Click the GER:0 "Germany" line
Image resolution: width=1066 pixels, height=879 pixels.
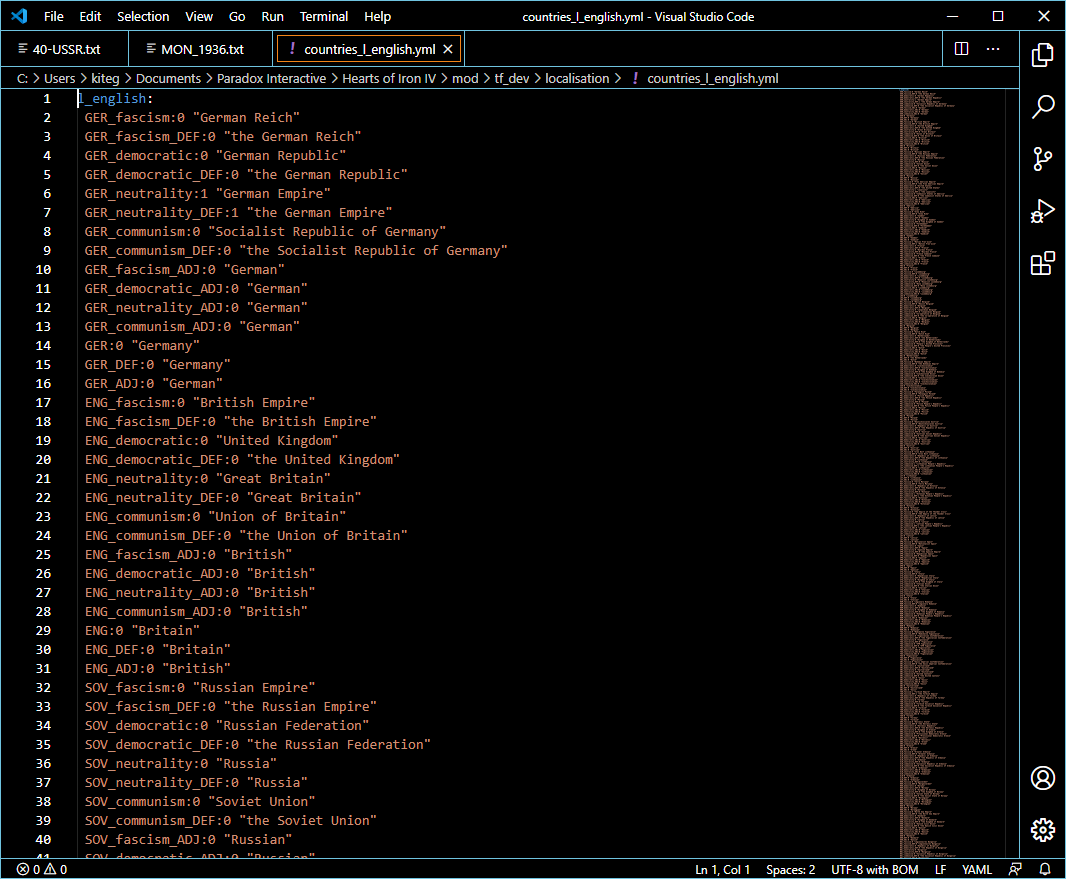tap(142, 345)
